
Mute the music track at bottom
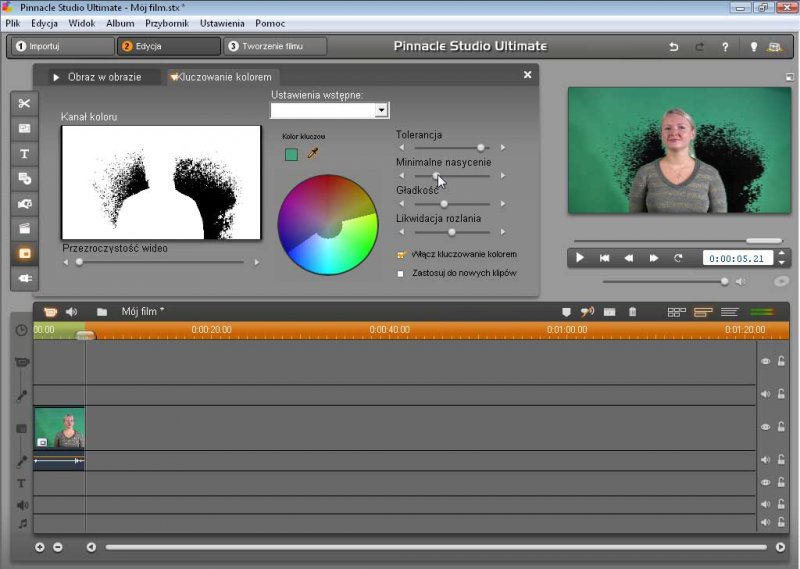pyautogui.click(x=765, y=522)
